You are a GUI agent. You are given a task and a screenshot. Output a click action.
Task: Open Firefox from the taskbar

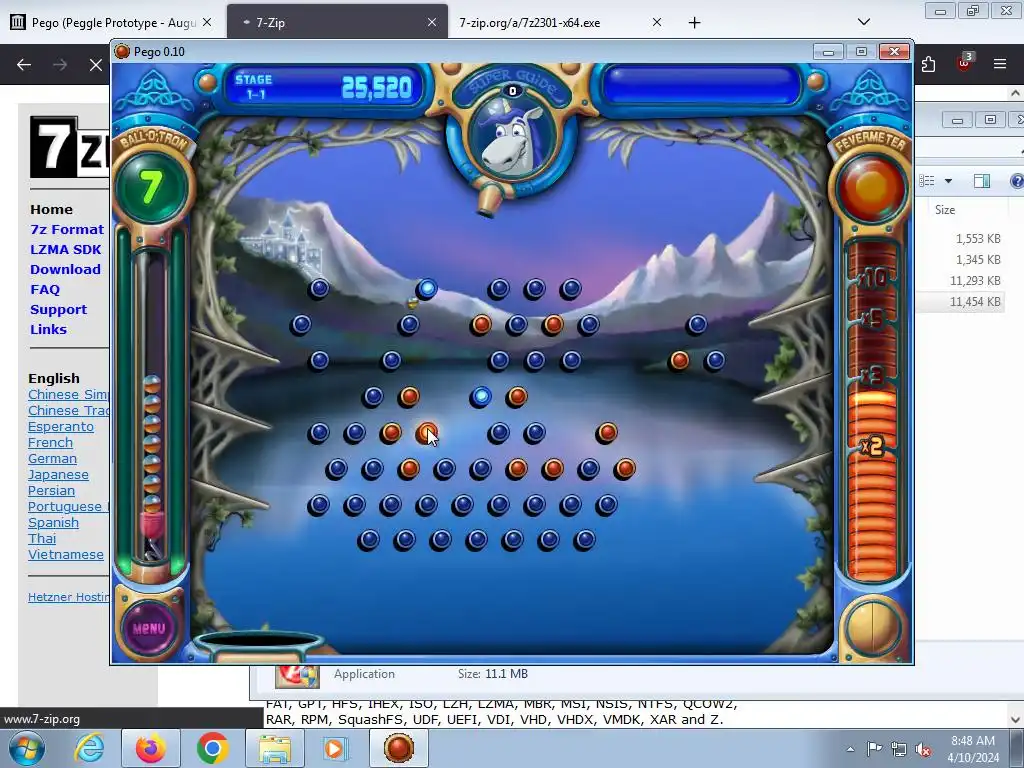click(150, 748)
